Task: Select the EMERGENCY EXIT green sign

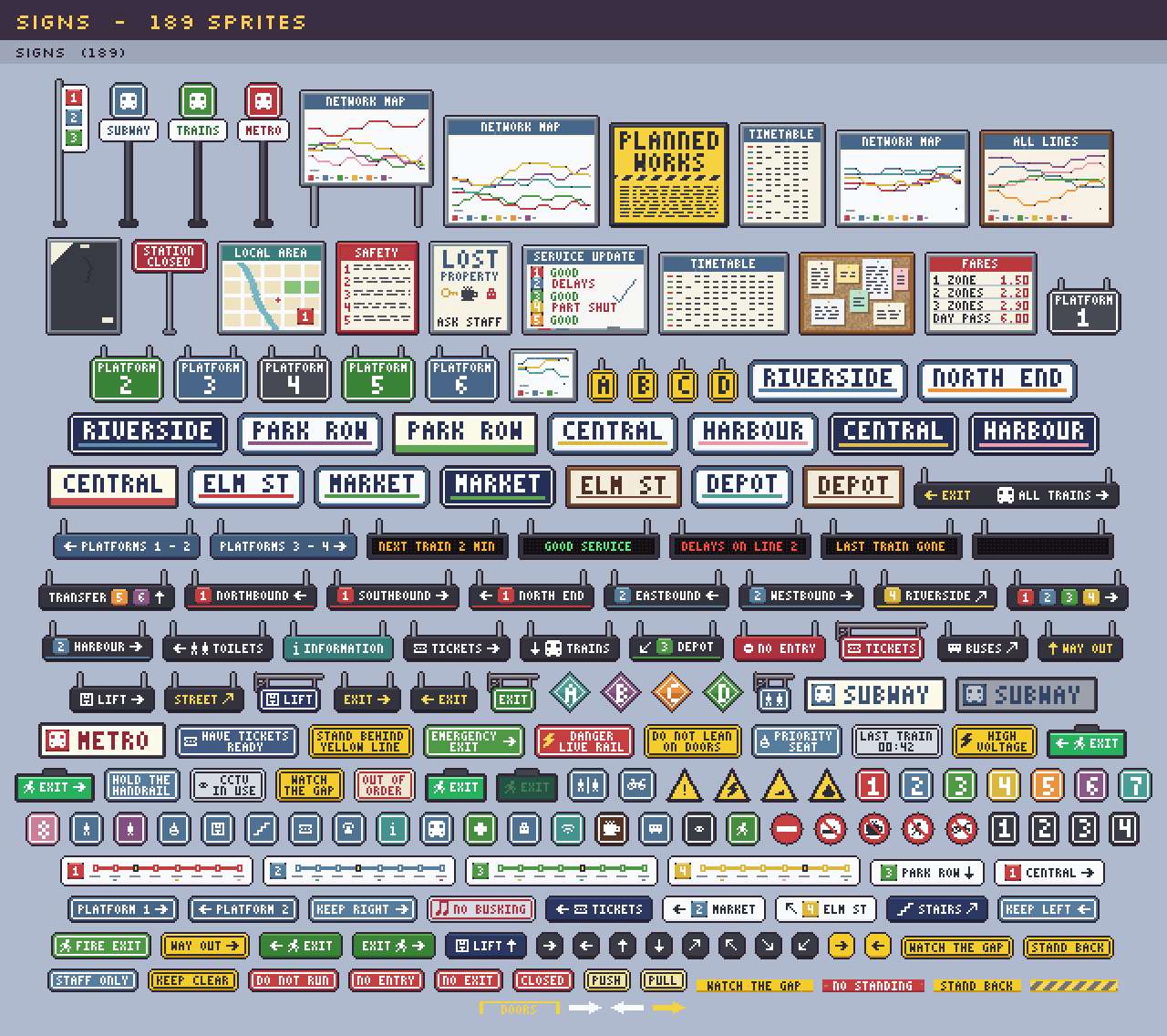Action: click(473, 741)
